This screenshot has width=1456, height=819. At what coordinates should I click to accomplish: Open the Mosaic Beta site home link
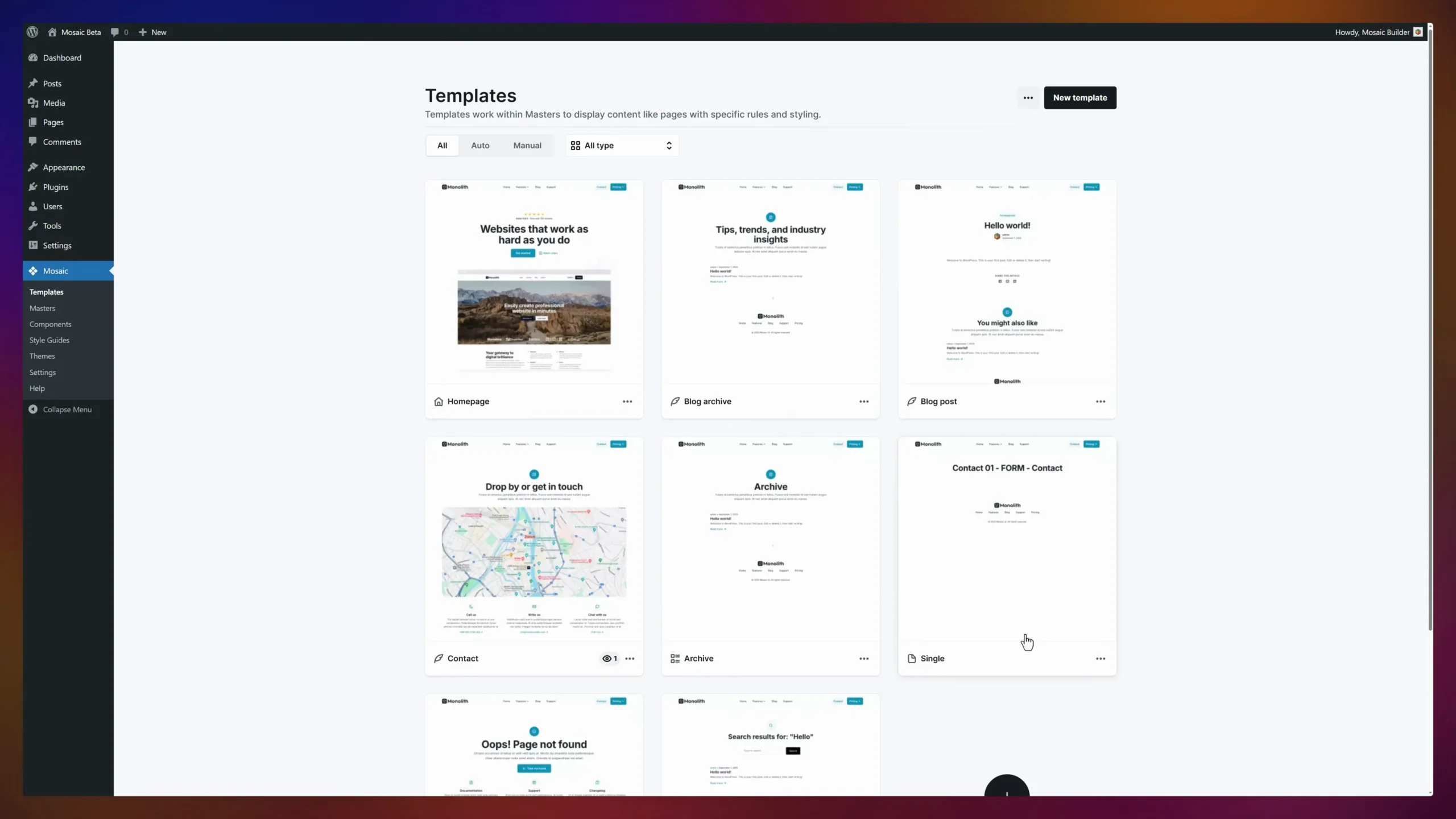pyautogui.click(x=75, y=32)
